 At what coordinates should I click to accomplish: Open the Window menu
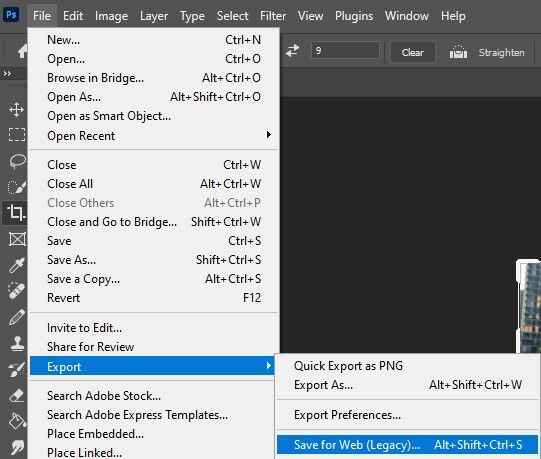point(406,16)
